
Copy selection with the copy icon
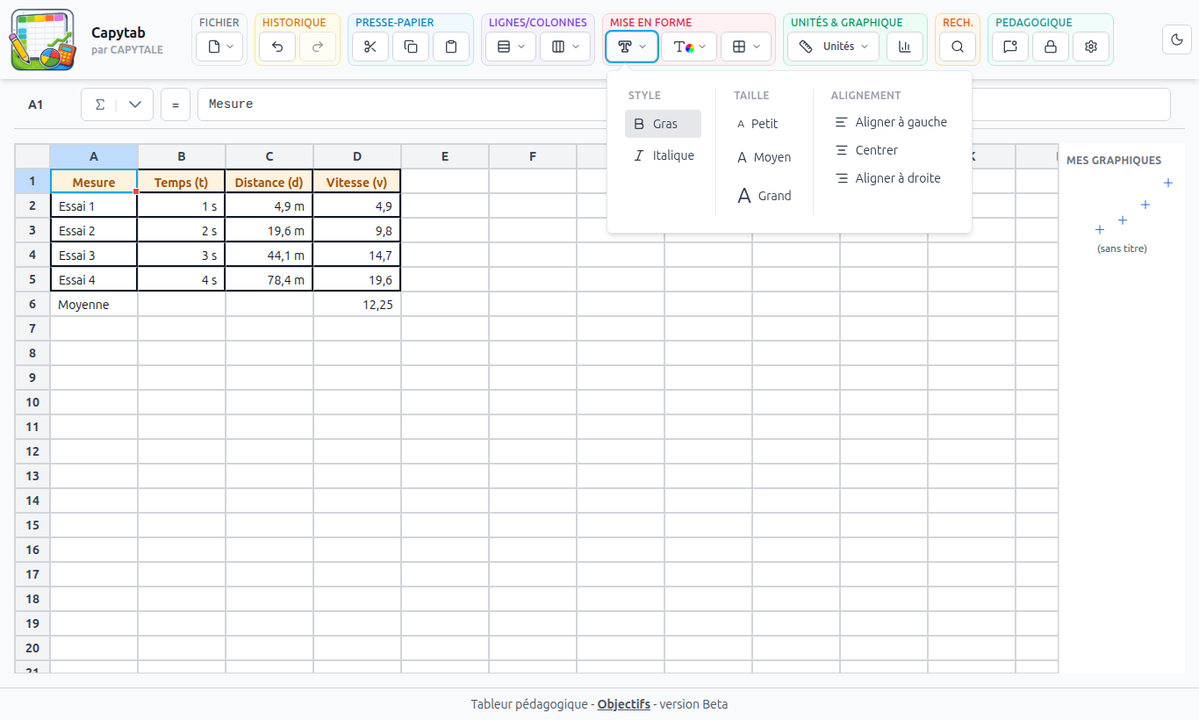pyautogui.click(x=411, y=47)
